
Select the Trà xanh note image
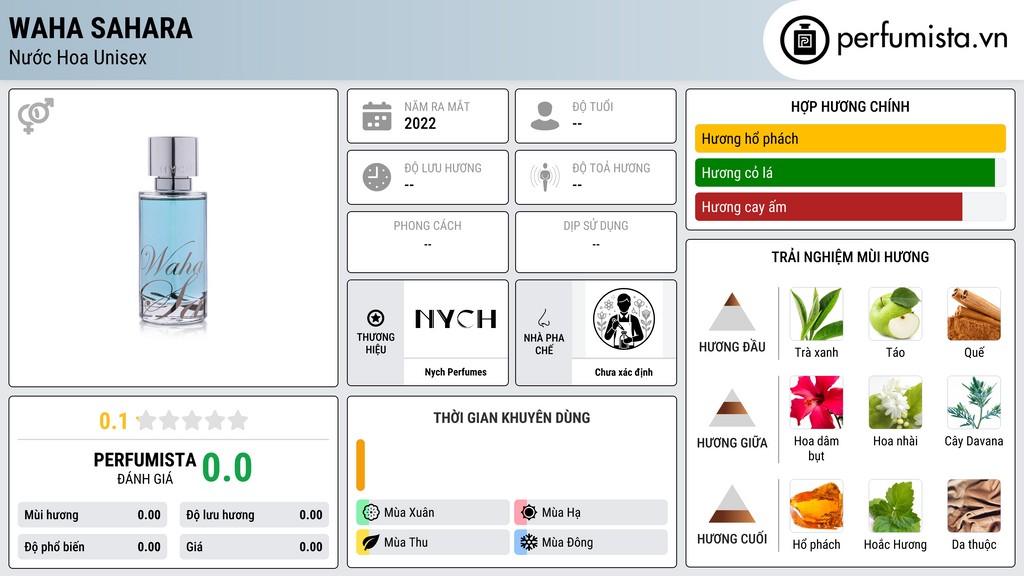tap(816, 314)
